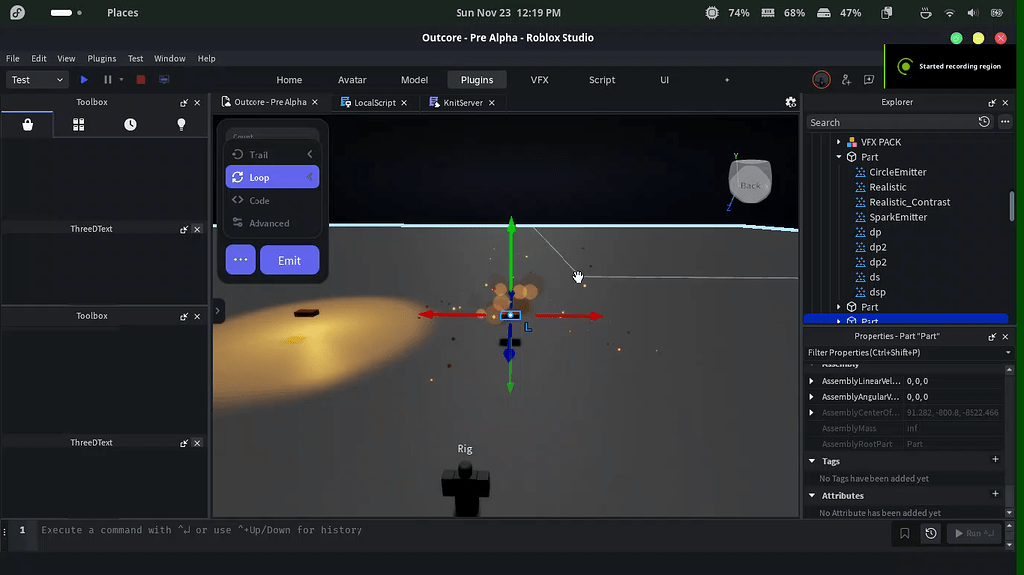Click the view orientation cube Back face
Screen dimensions: 1024x575
pyautogui.click(x=750, y=185)
